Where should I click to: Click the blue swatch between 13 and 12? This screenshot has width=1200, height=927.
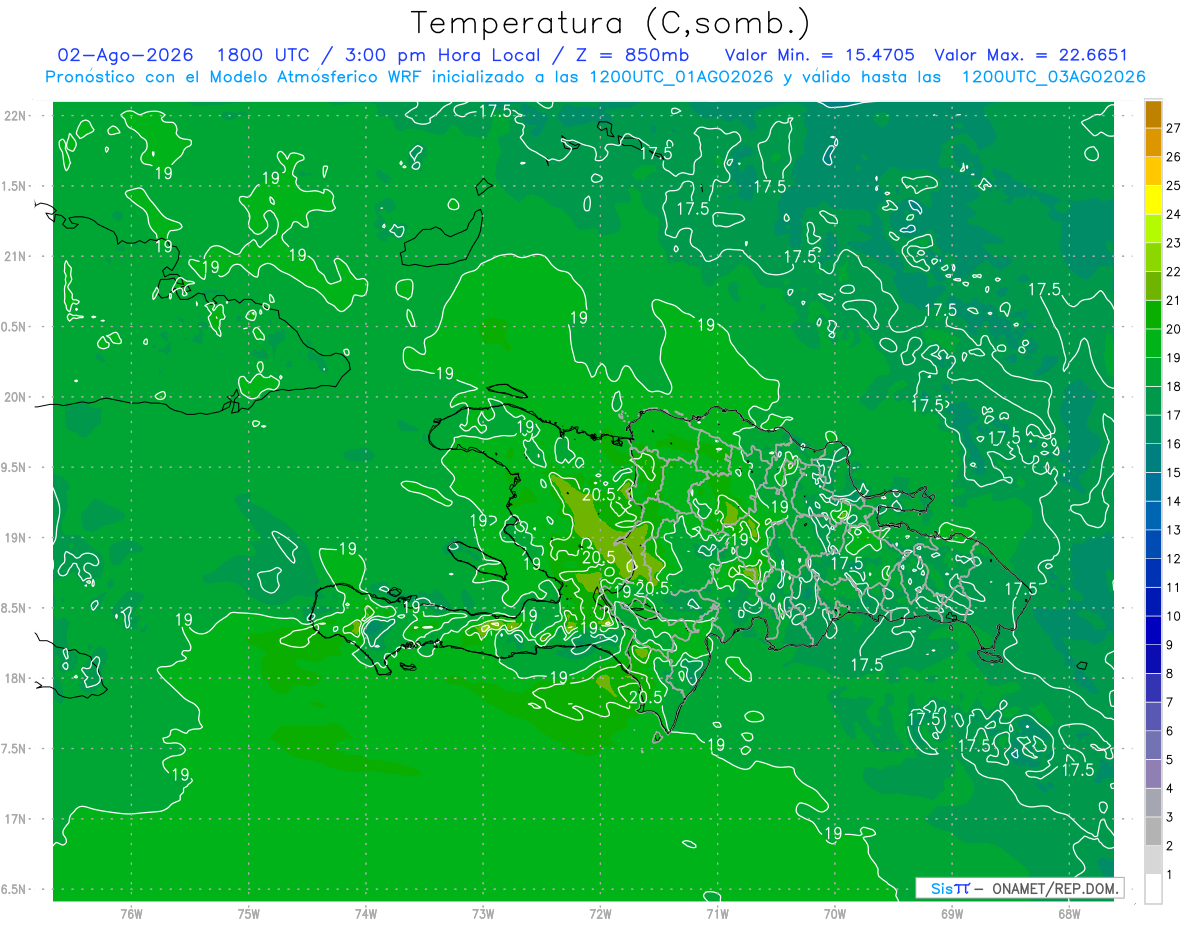coord(1153,544)
